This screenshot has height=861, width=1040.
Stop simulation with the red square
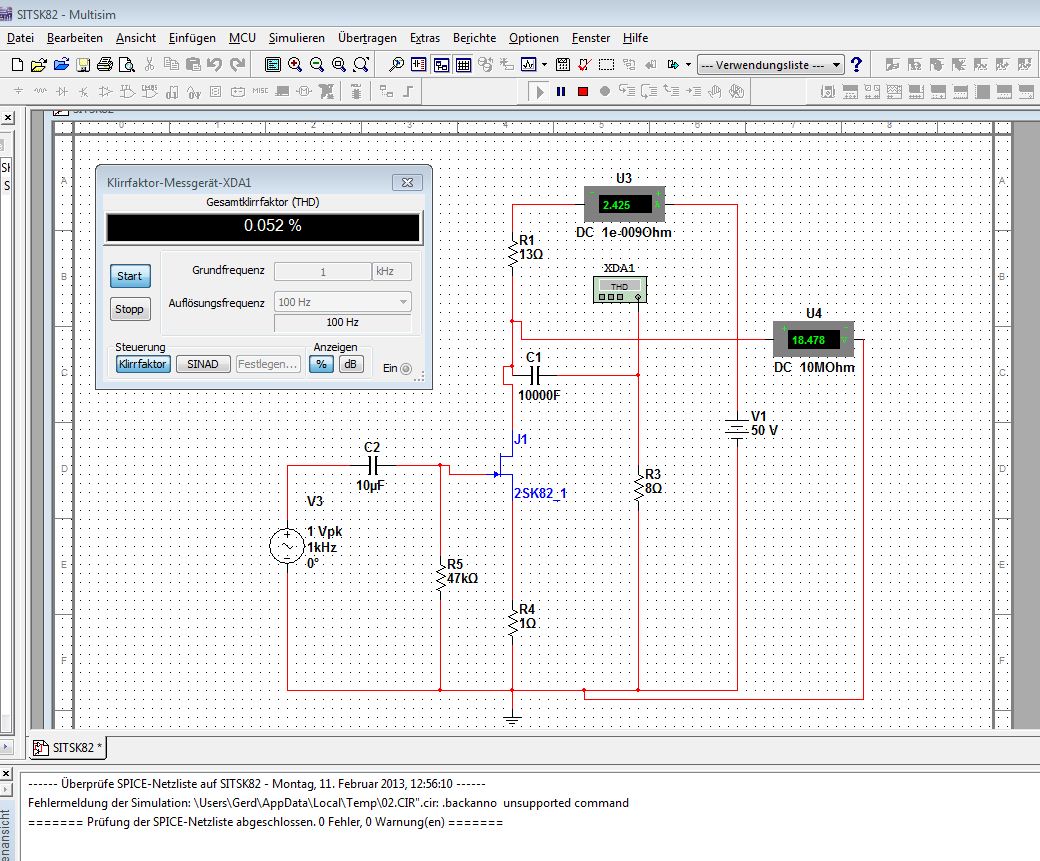(x=583, y=92)
